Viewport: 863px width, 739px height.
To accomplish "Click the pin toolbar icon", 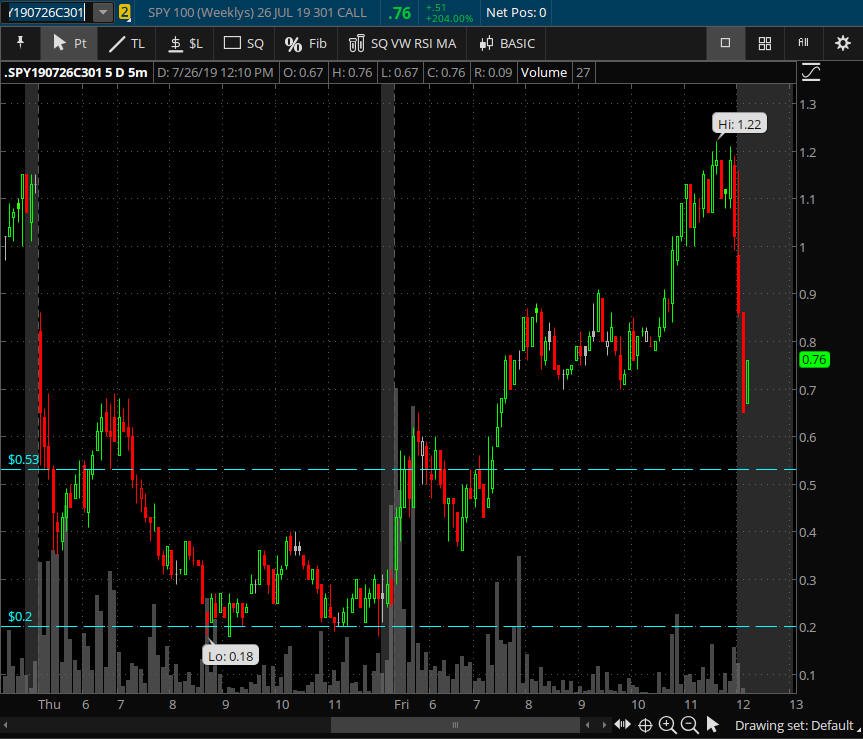I will tap(20, 43).
